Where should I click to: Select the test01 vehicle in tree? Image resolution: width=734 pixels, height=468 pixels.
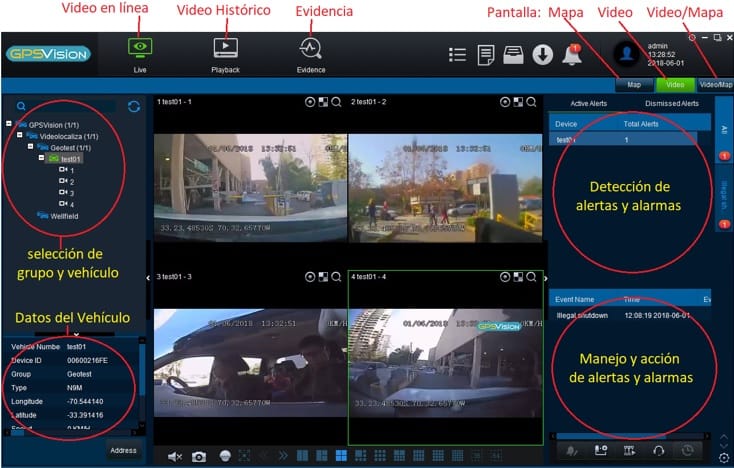point(65,159)
